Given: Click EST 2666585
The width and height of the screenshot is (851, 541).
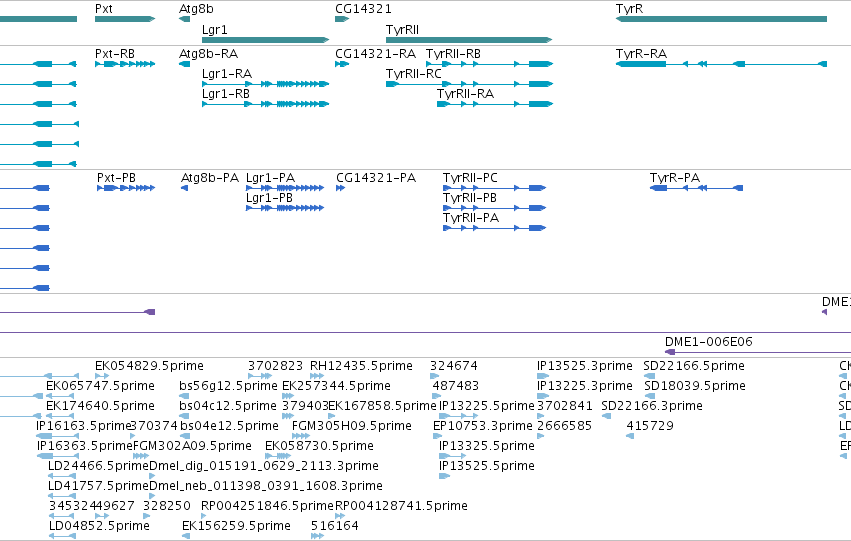Looking at the screenshot, I should (x=564, y=426).
